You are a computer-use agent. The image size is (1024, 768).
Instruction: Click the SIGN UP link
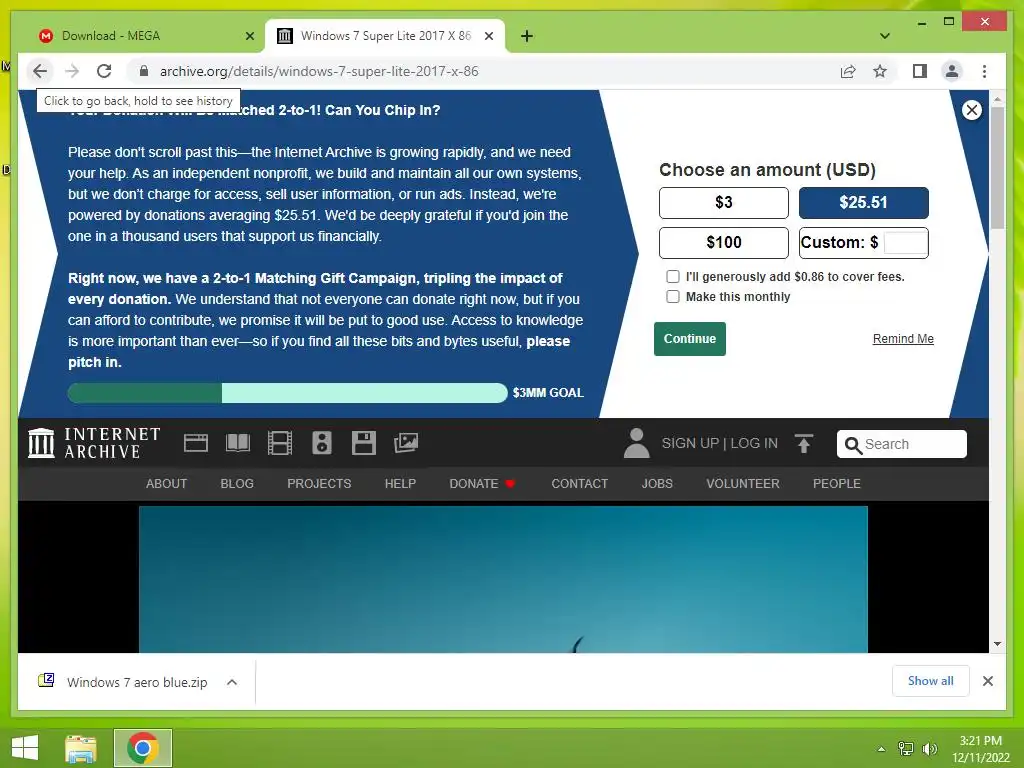pos(690,443)
